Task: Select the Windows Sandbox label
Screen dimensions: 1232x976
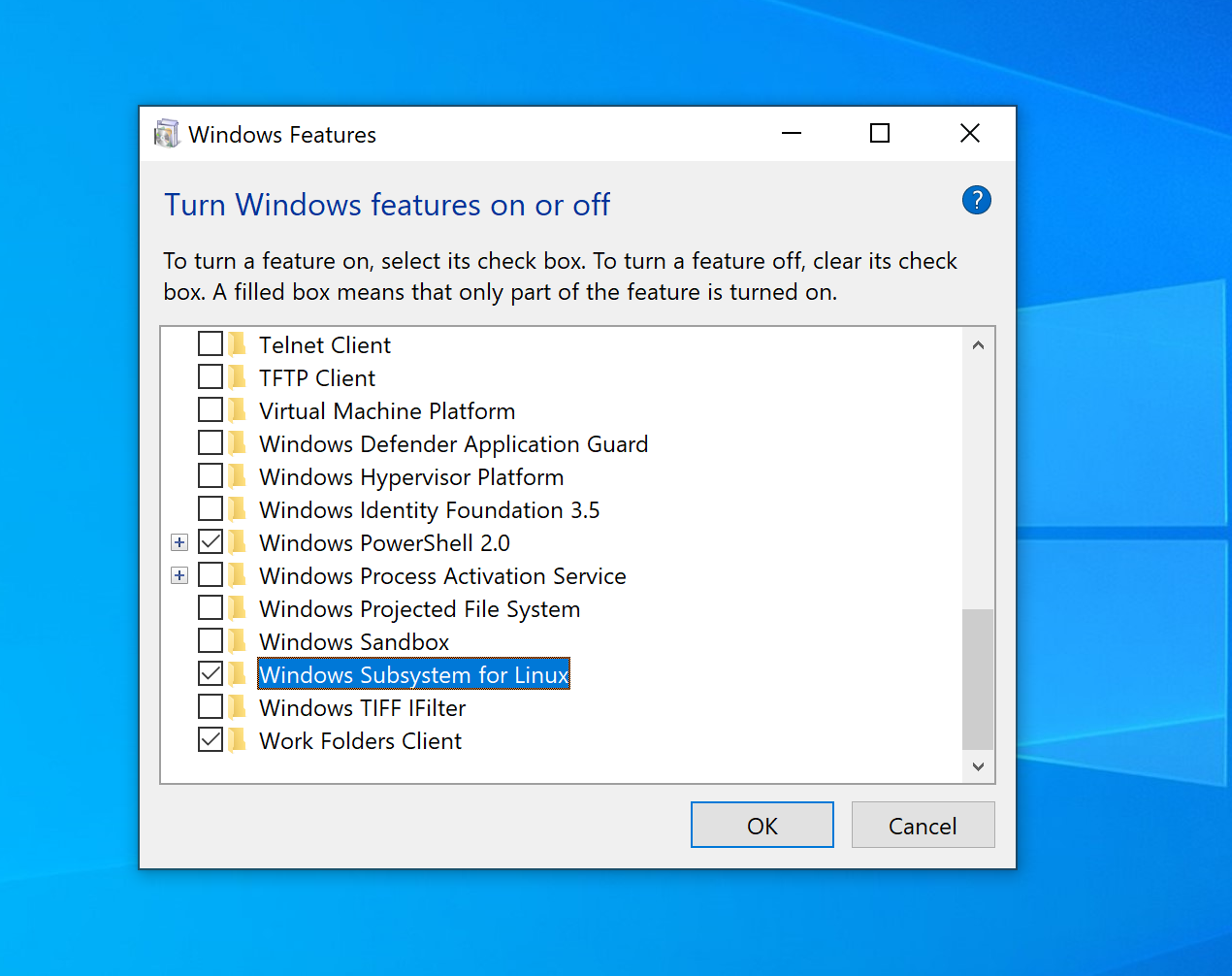Action: 354,642
